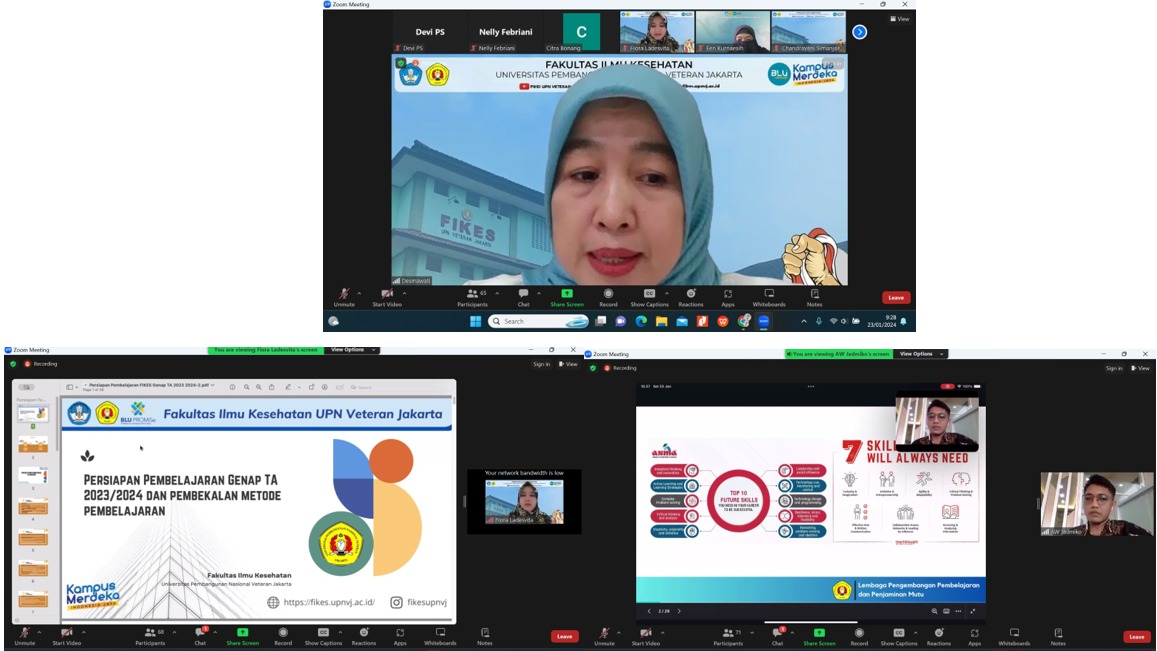Leave the meeting in the 68-participant Zoom window

564,636
